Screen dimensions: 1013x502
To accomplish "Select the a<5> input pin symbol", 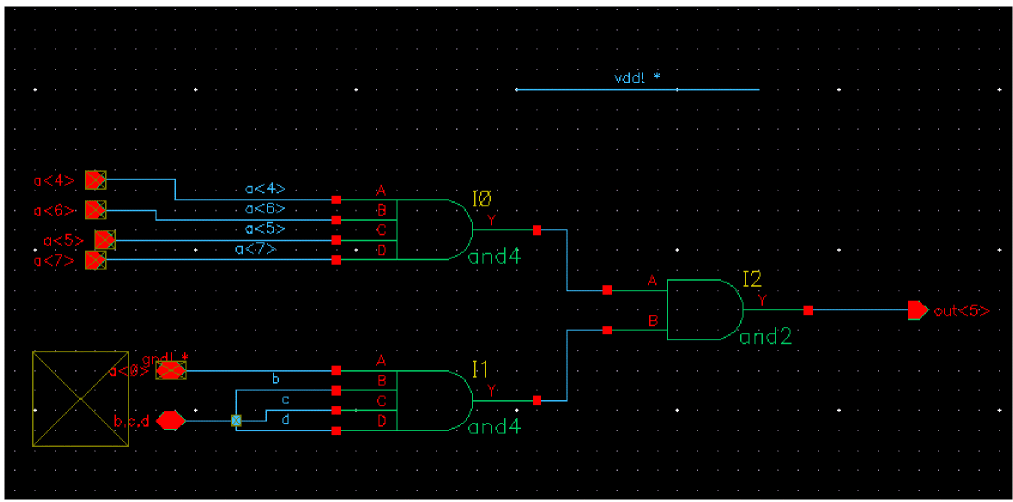I will 105,240.
